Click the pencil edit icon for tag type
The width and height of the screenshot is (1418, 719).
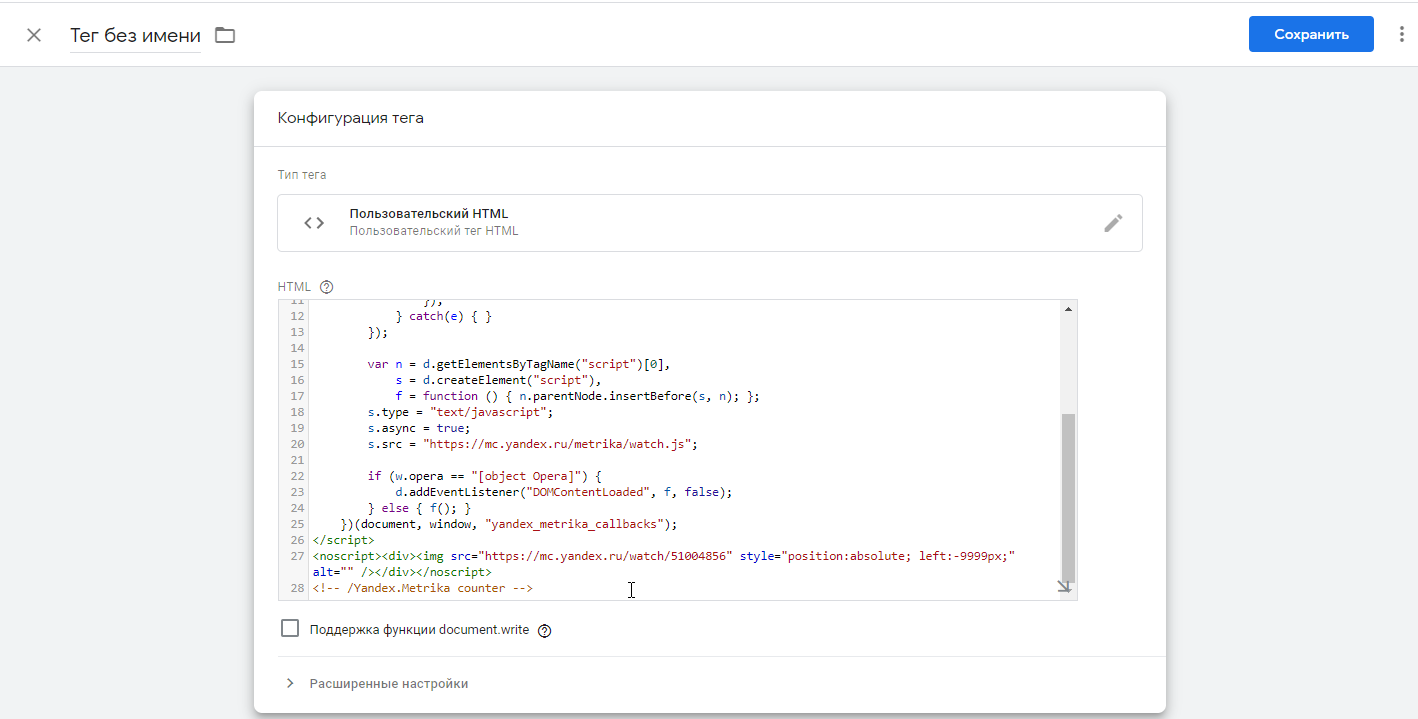pyautogui.click(x=1113, y=223)
